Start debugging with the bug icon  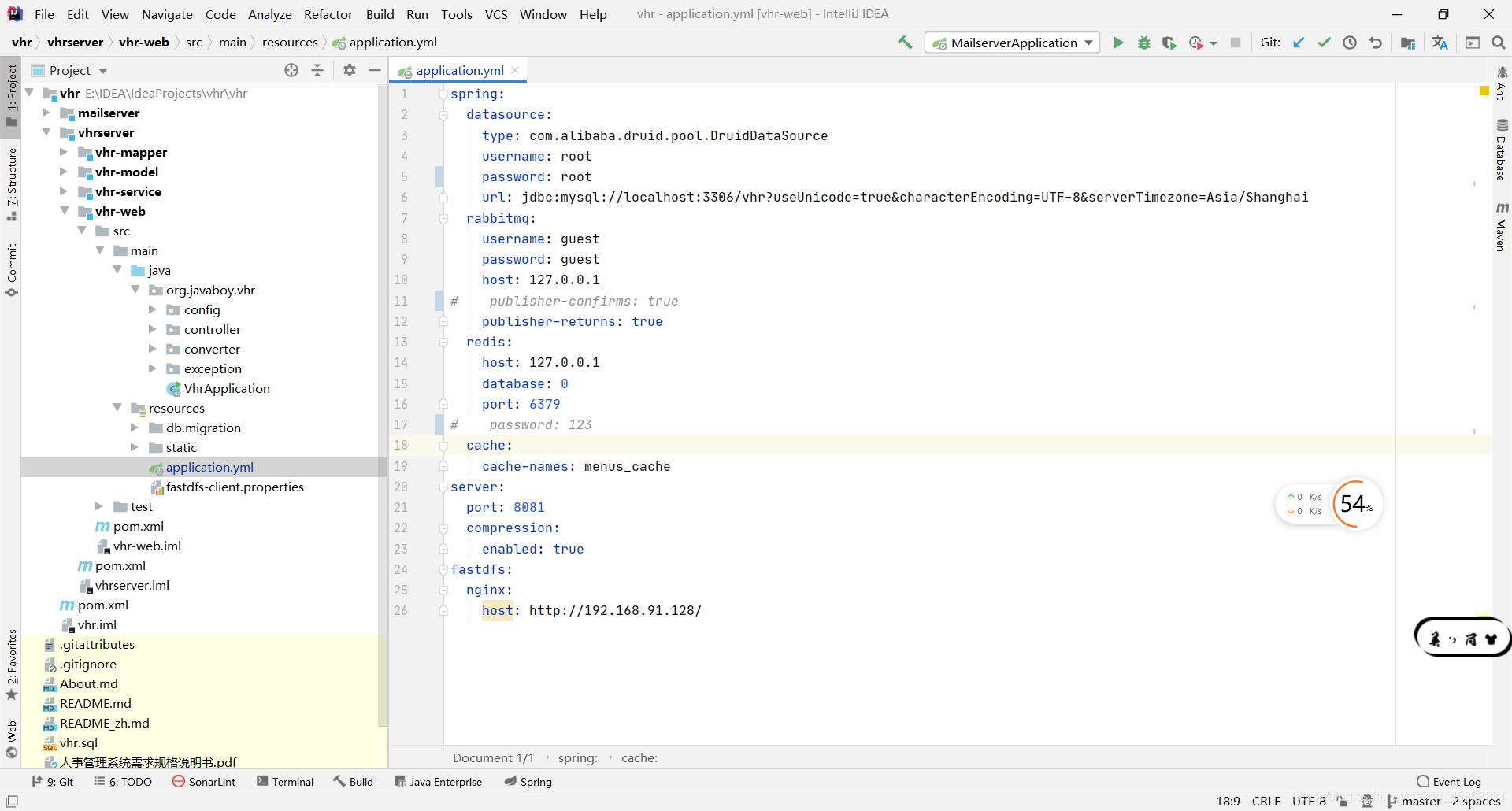[x=1143, y=43]
